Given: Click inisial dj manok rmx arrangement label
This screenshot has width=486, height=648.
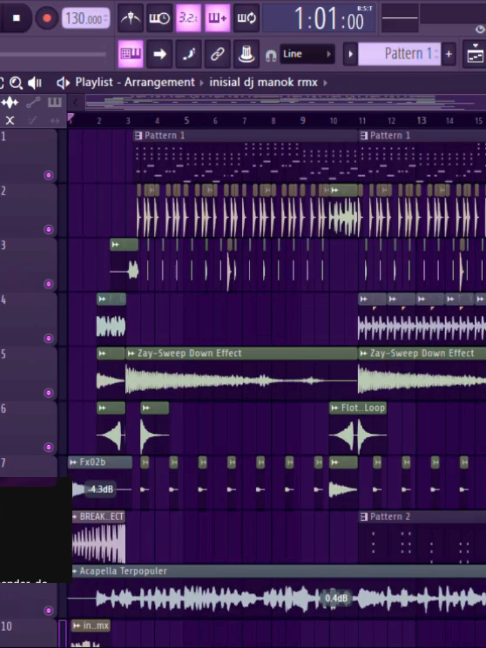Looking at the screenshot, I should point(263,82).
